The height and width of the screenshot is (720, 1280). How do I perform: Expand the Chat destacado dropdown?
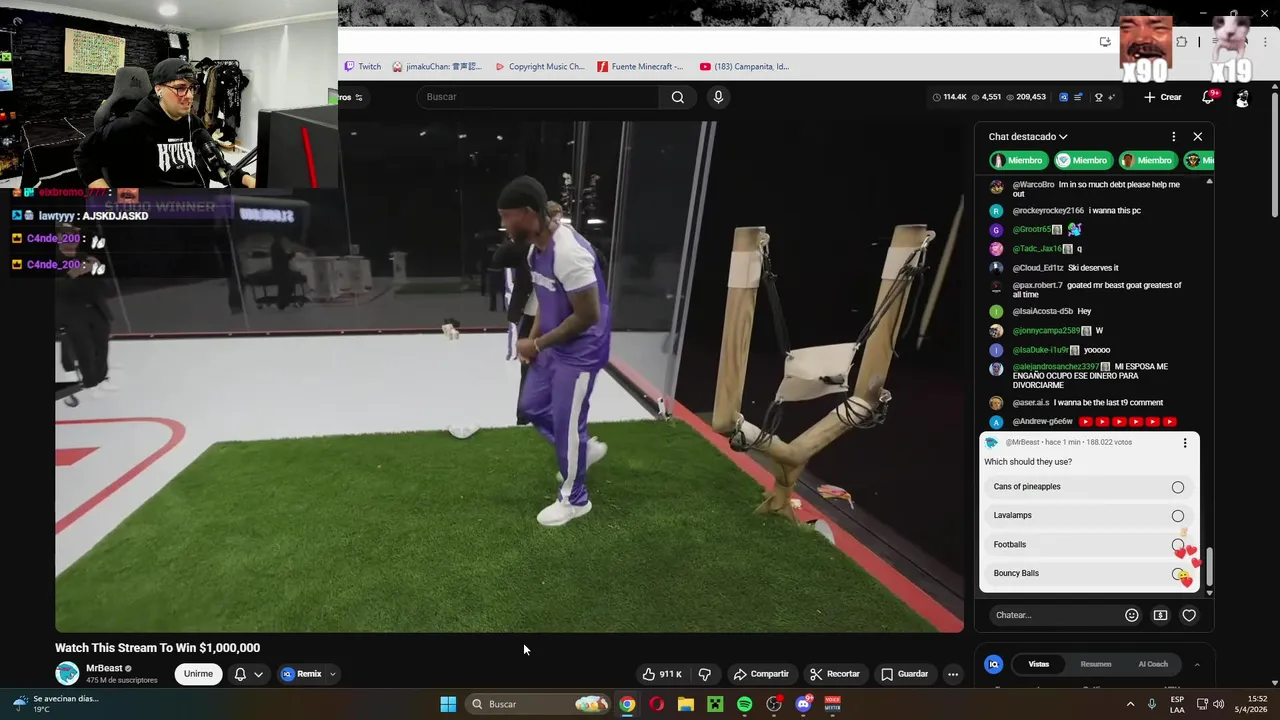pos(1028,136)
